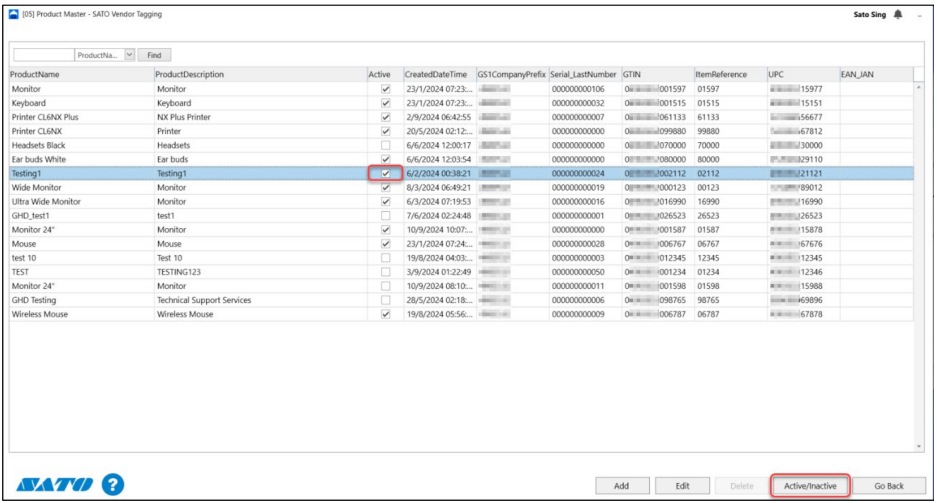Click the Active/Inactive button
Viewport: 937px width, 503px height.
click(x=810, y=486)
